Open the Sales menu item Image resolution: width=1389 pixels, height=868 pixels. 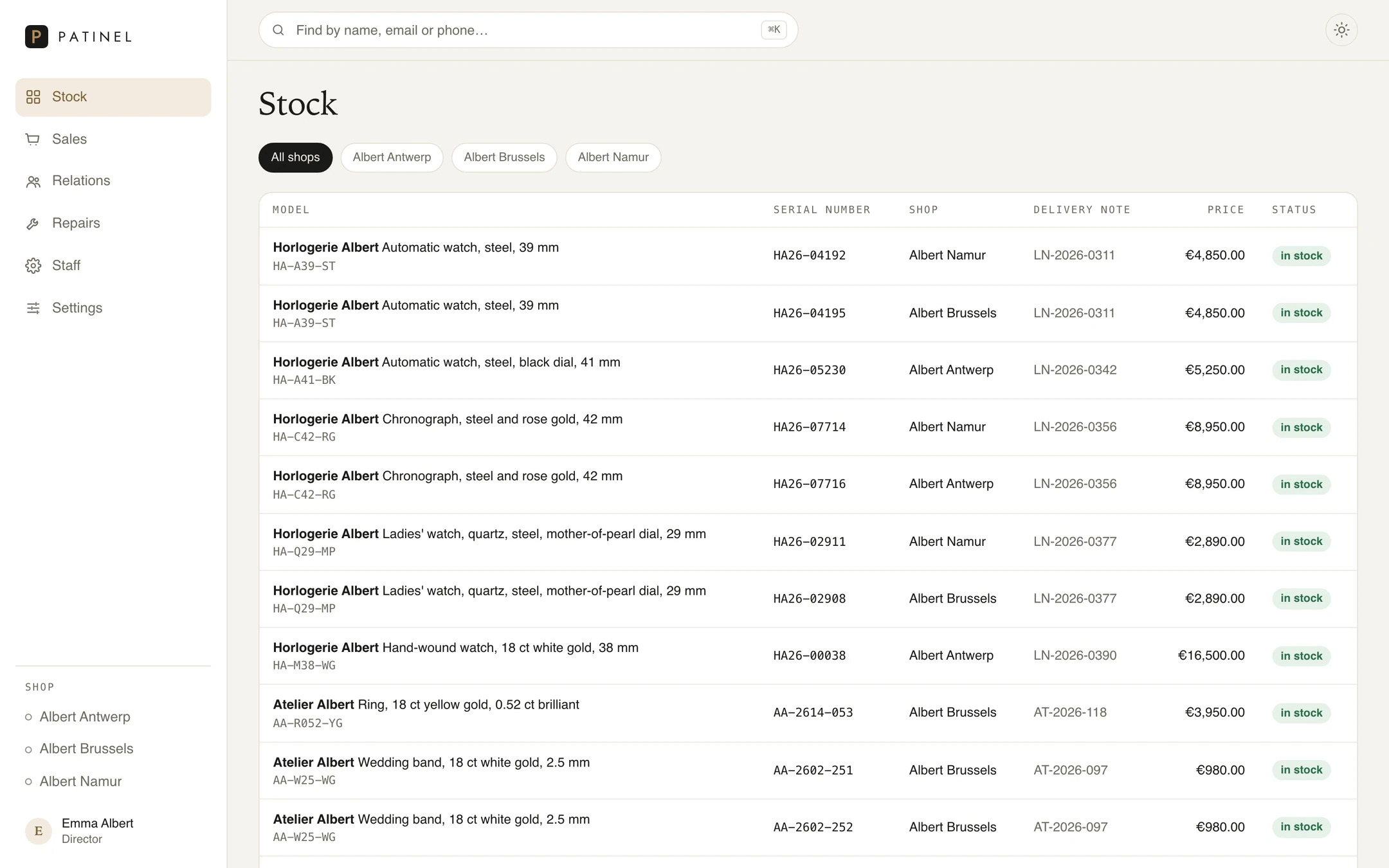point(113,140)
